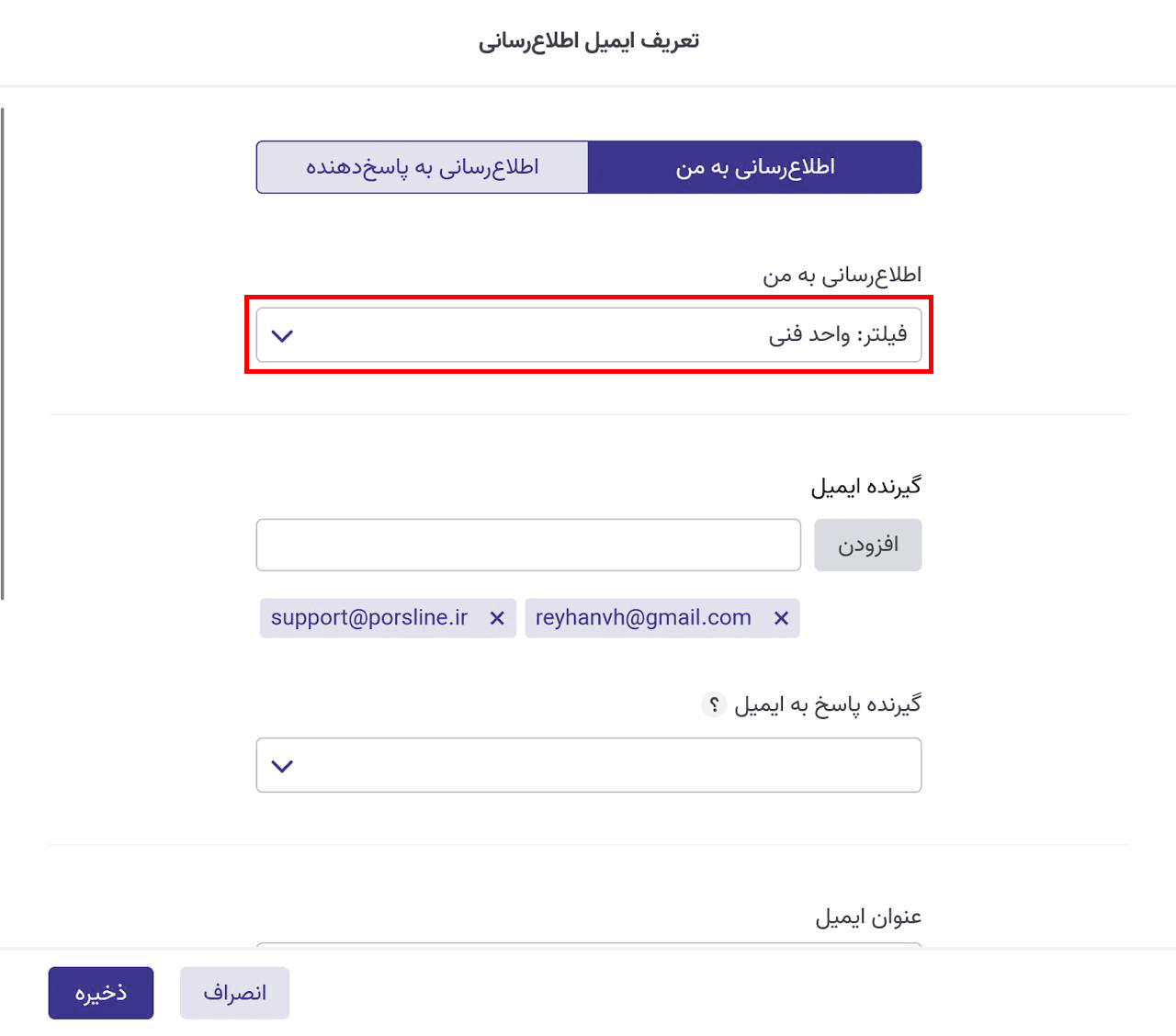Image resolution: width=1176 pixels, height=1036 pixels.
Task: Click the chevron arrow in the empty reply-to box
Action: coord(282,766)
